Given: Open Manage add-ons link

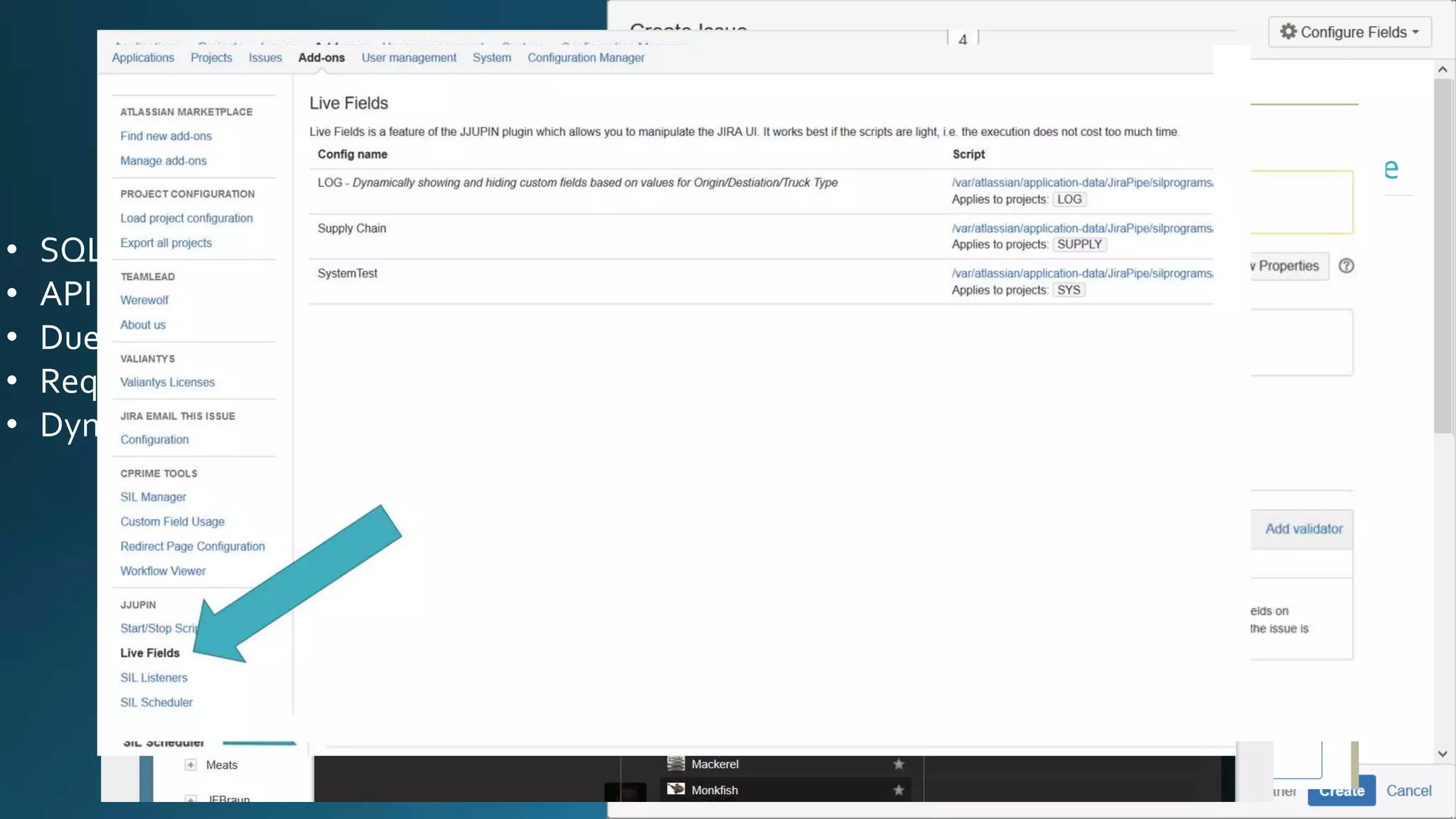Looking at the screenshot, I should pos(164,161).
